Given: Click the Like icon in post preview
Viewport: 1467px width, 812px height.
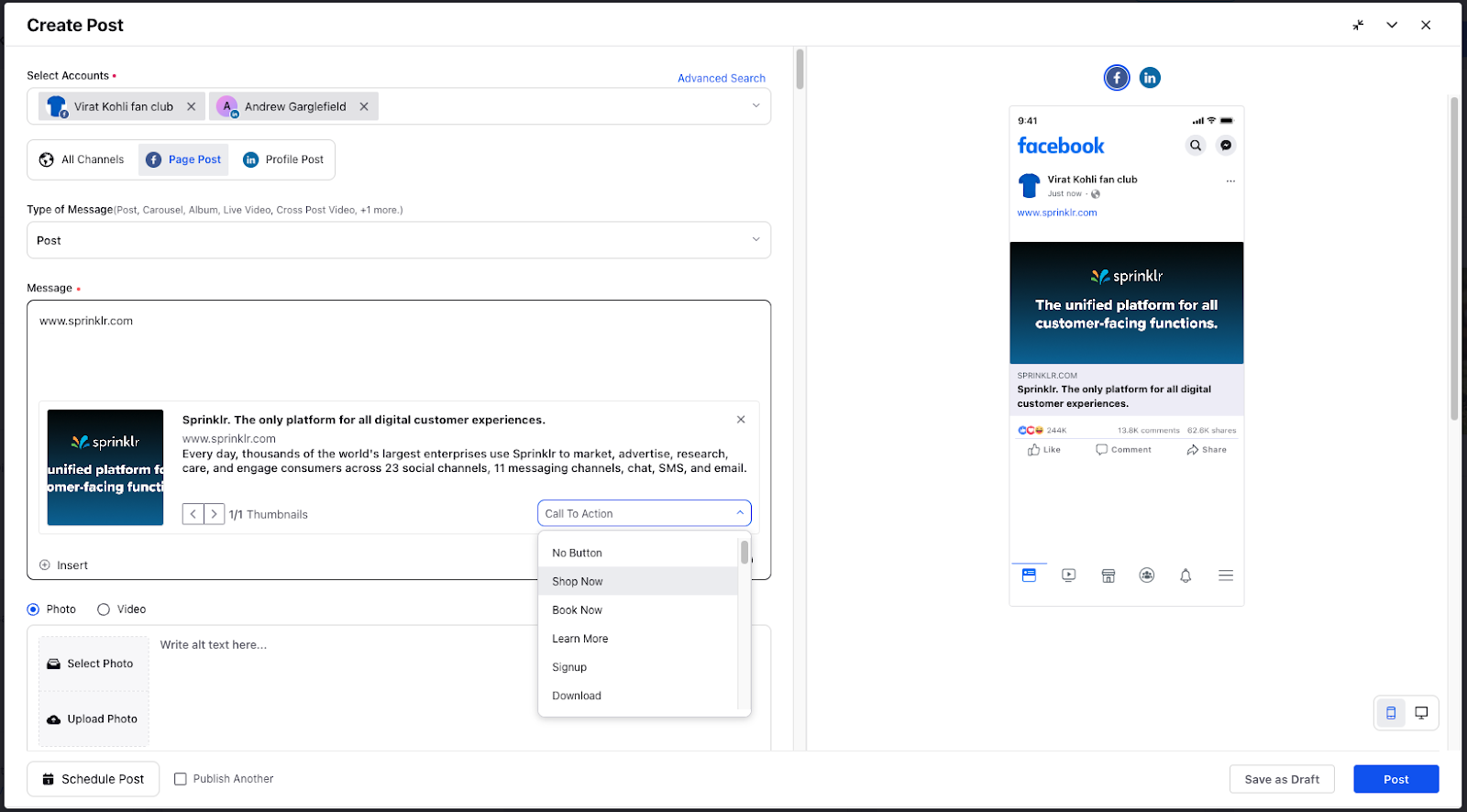Looking at the screenshot, I should click(x=1034, y=450).
